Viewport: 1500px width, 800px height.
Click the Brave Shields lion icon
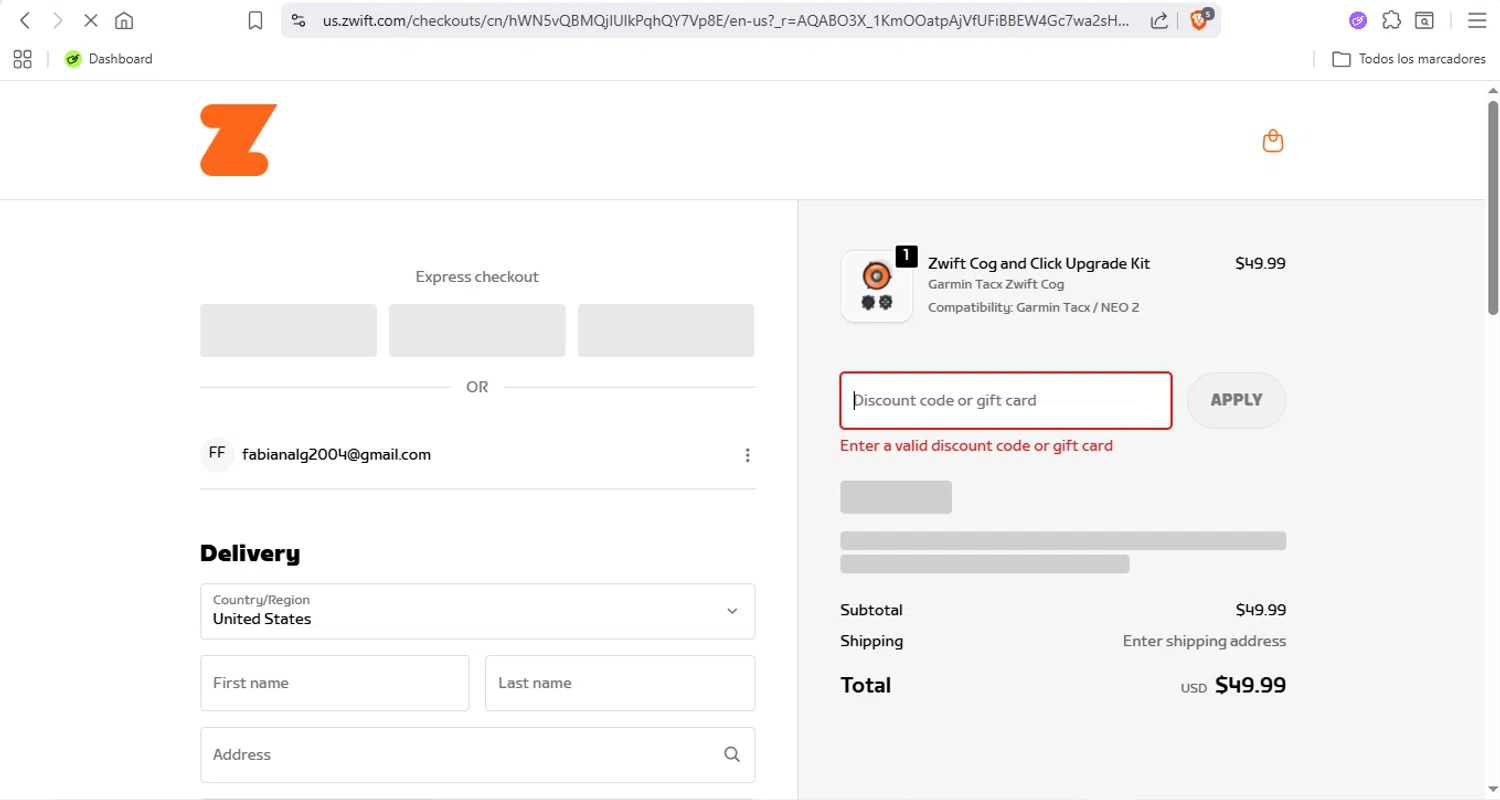tap(1199, 20)
